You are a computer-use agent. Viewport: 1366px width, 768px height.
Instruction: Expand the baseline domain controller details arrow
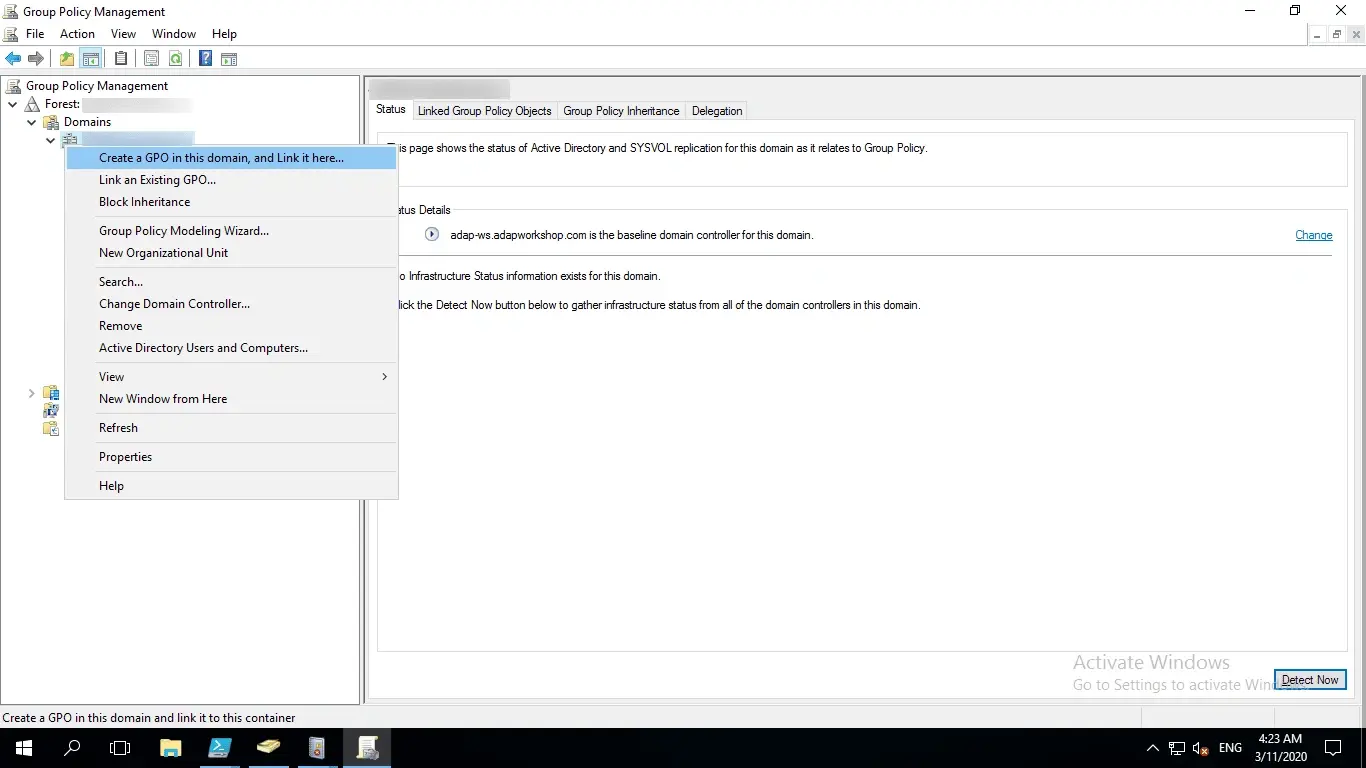(x=432, y=235)
